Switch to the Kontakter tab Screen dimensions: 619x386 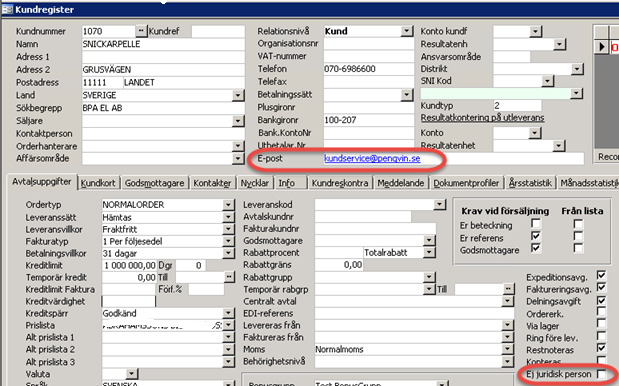coord(212,183)
